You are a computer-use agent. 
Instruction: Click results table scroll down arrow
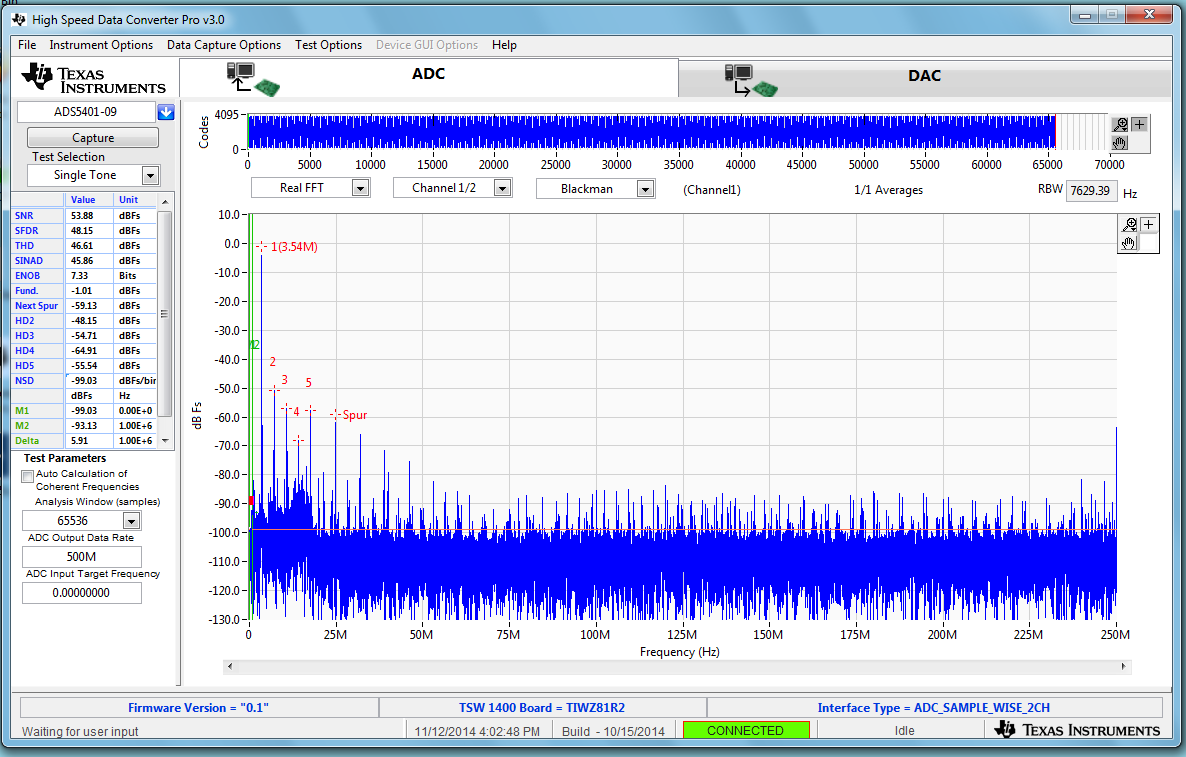point(165,440)
